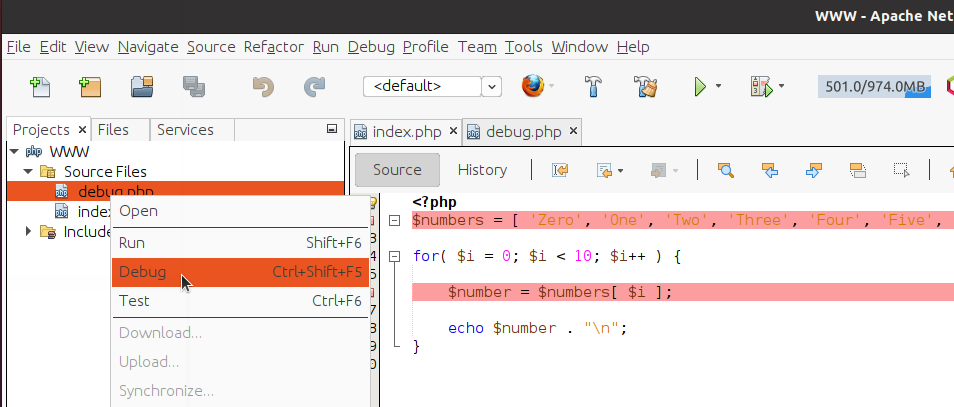Open the Help menu

point(633,47)
